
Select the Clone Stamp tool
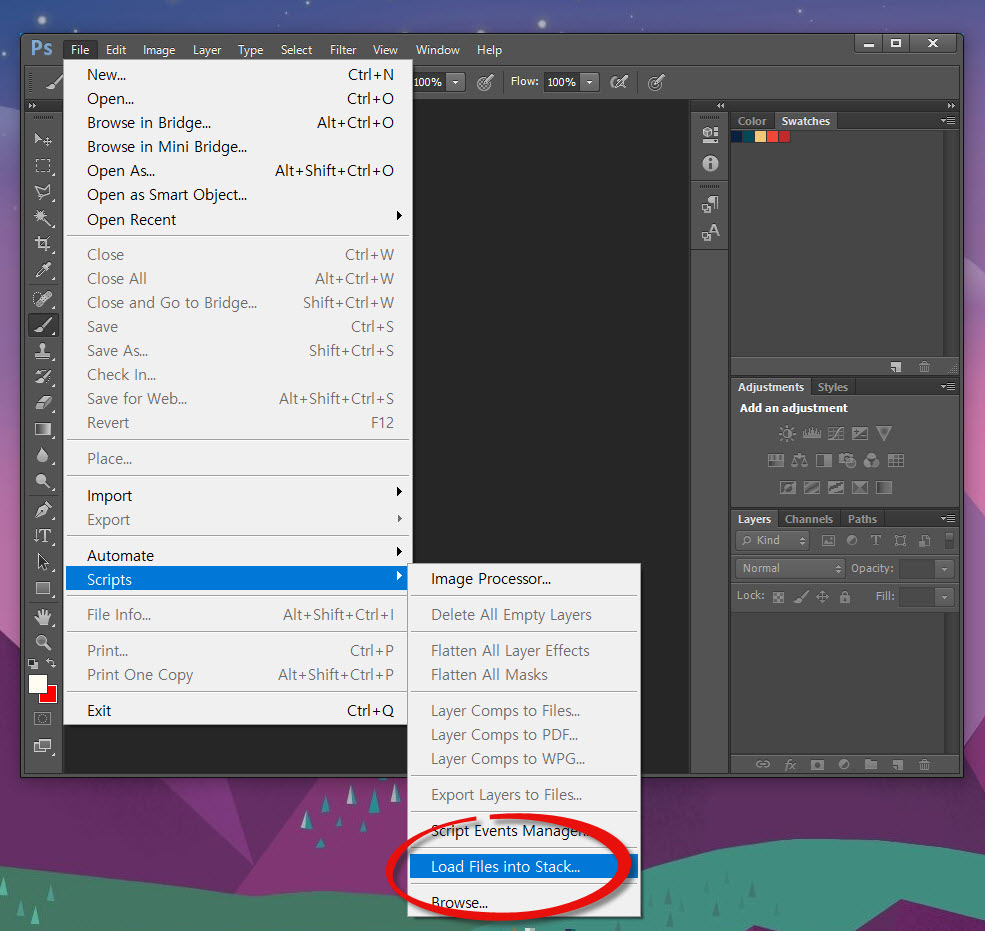(43, 351)
